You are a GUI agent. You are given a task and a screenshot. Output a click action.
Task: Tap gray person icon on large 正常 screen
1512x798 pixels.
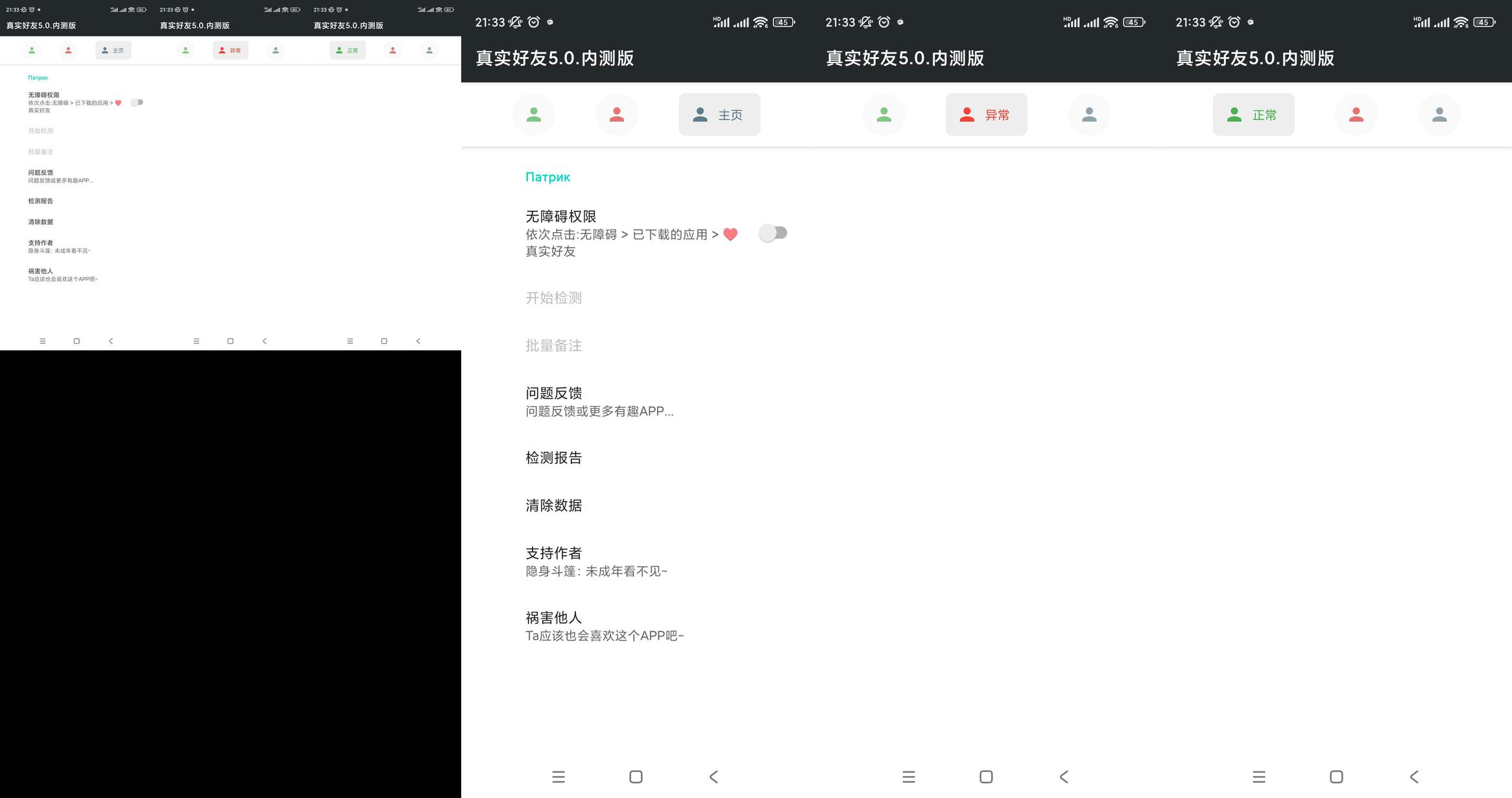(x=1439, y=115)
